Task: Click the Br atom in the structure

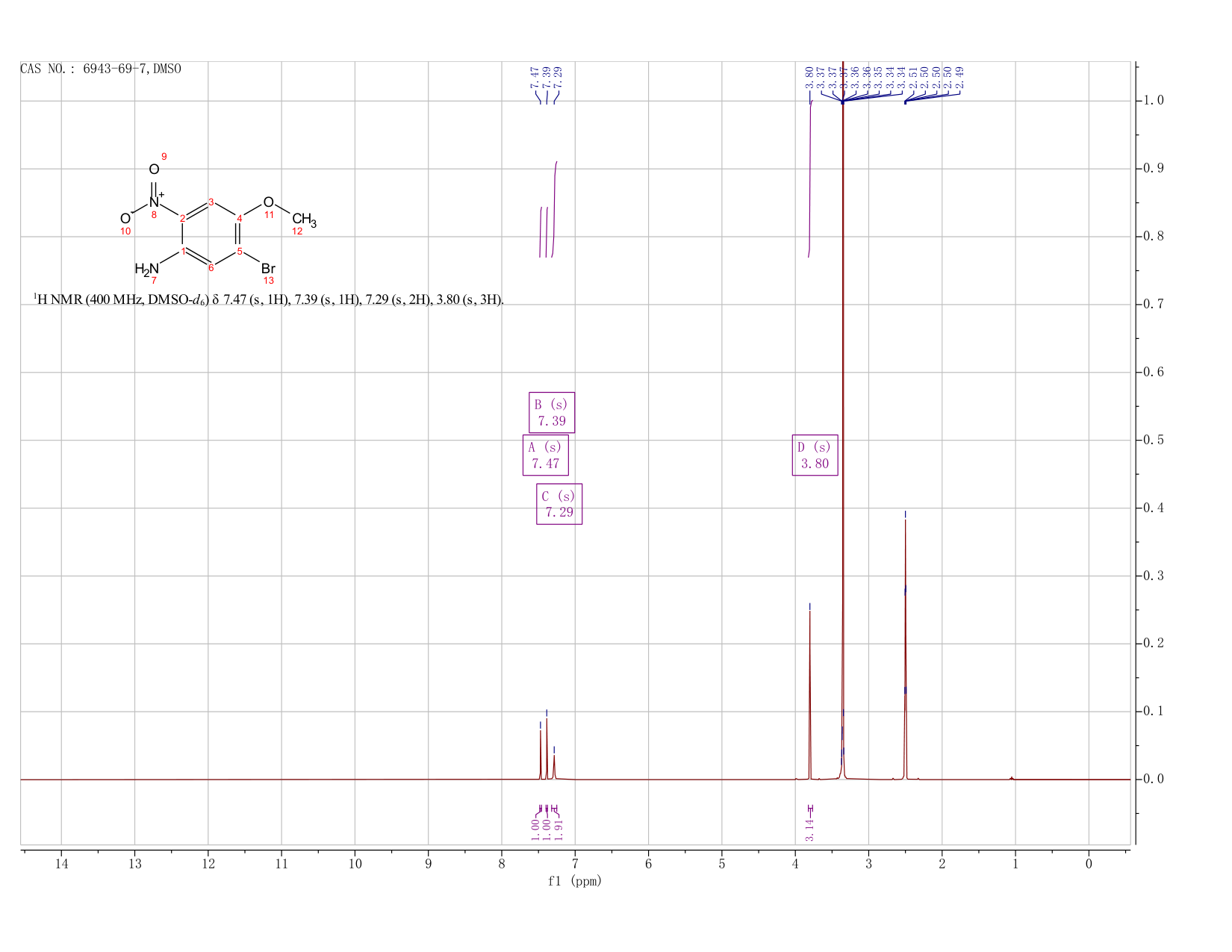Action: tap(268, 268)
